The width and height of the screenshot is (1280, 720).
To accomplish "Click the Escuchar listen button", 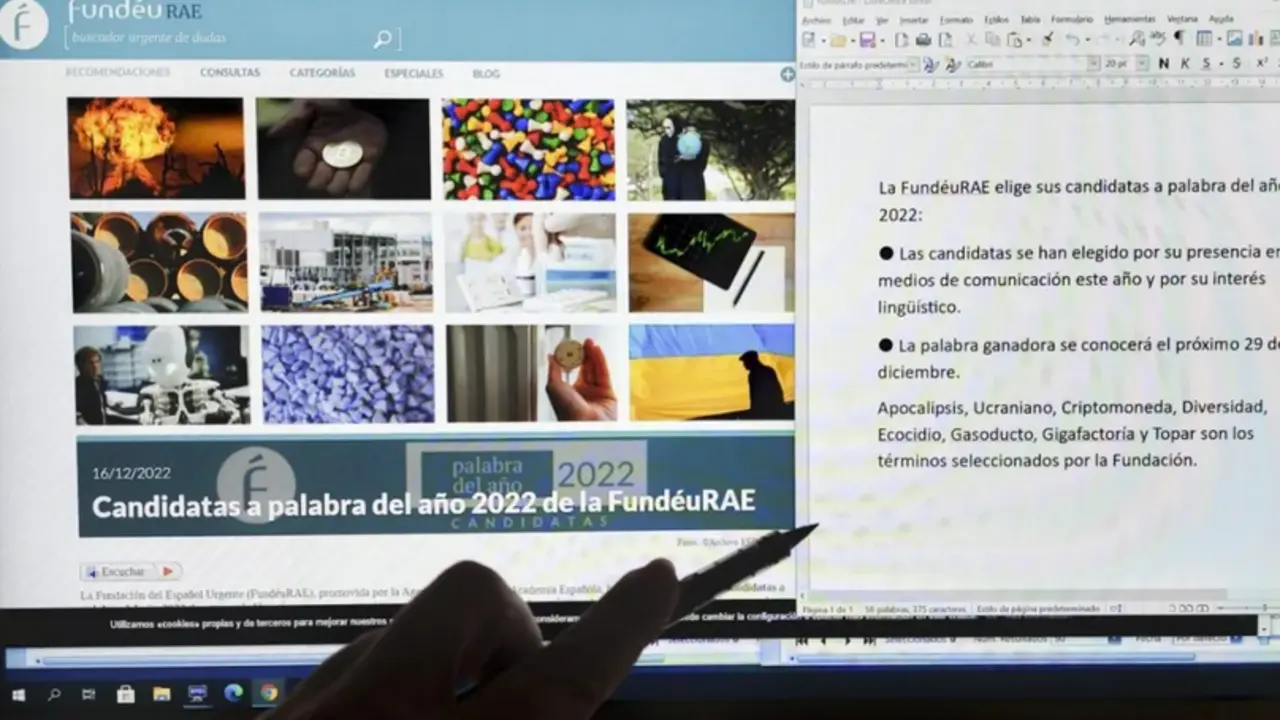I will [131, 571].
